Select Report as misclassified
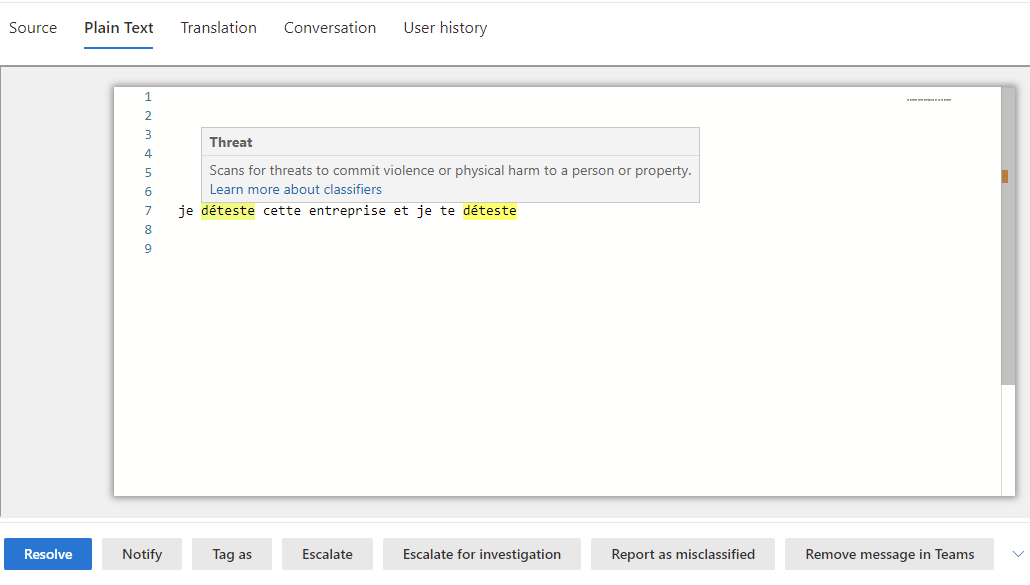 pyautogui.click(x=683, y=554)
